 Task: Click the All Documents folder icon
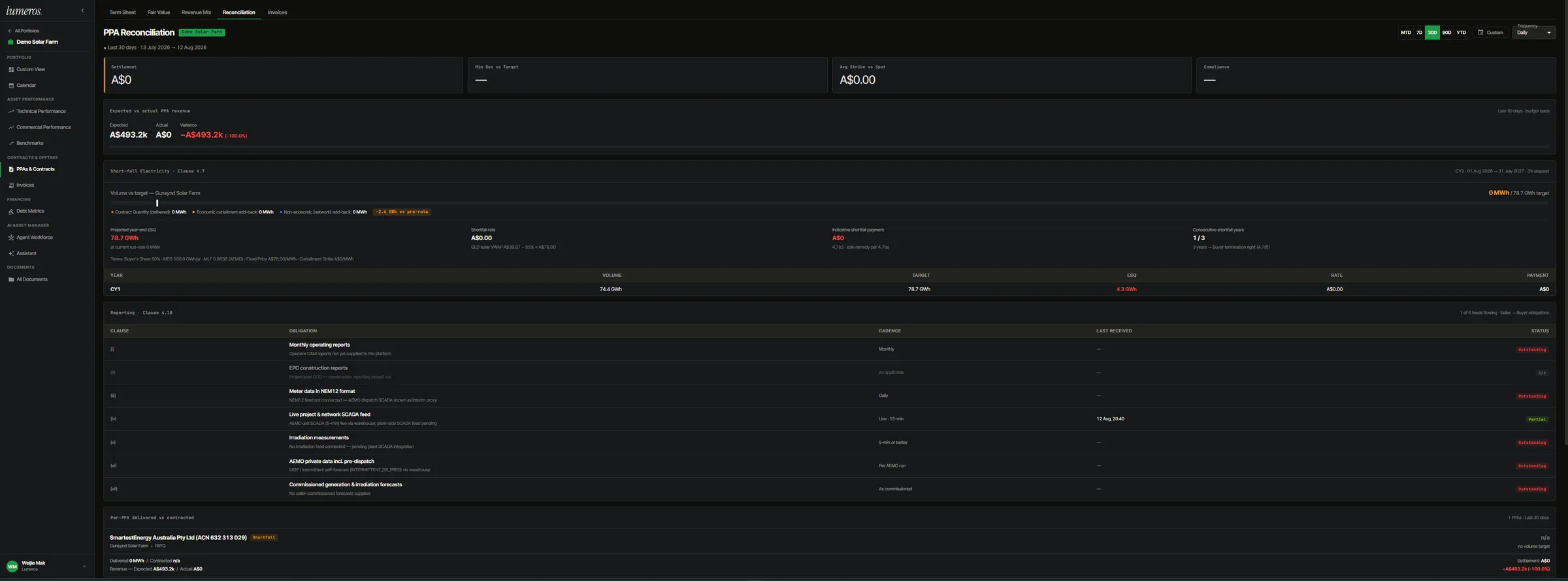11,279
